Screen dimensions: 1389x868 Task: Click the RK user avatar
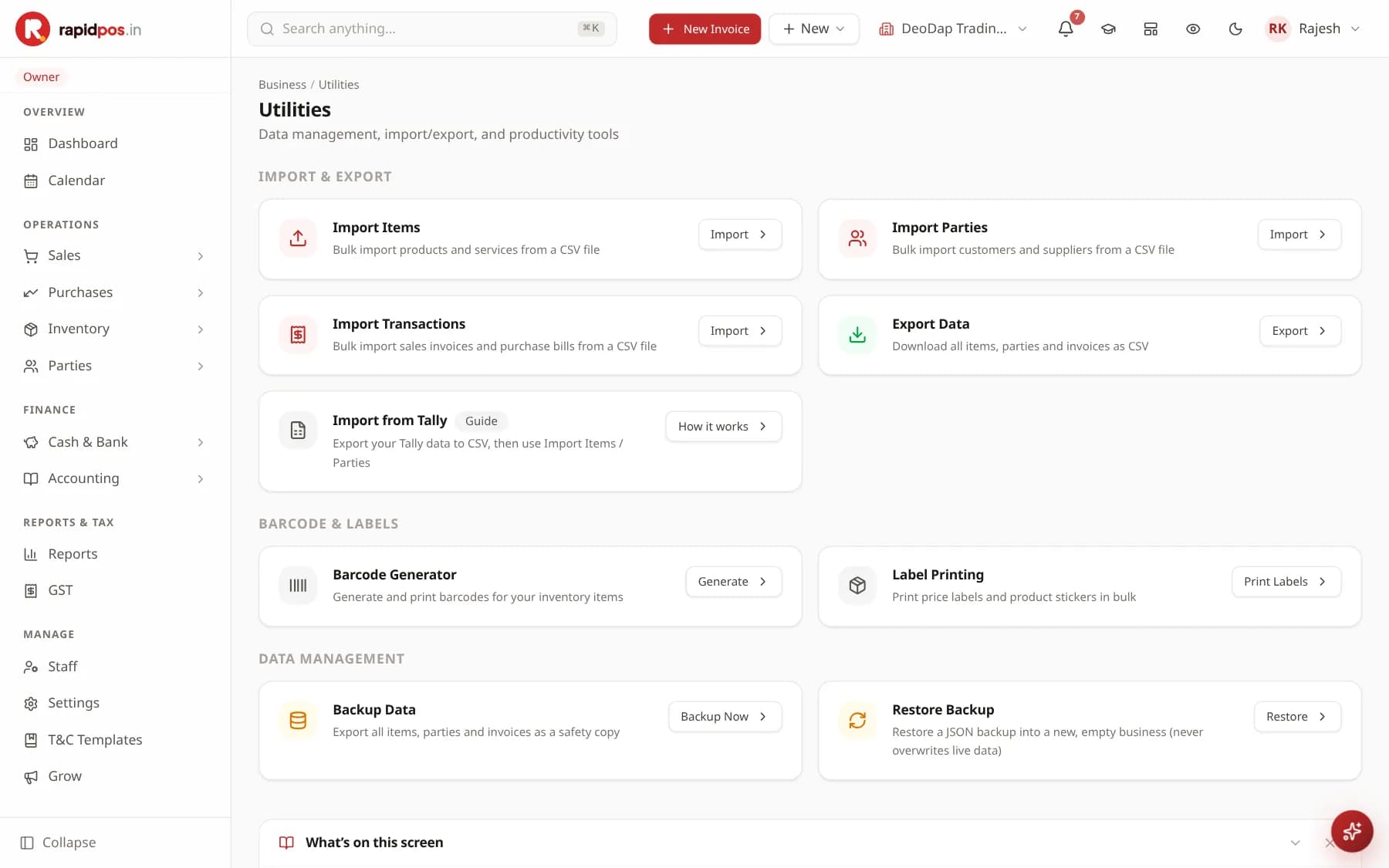point(1278,29)
